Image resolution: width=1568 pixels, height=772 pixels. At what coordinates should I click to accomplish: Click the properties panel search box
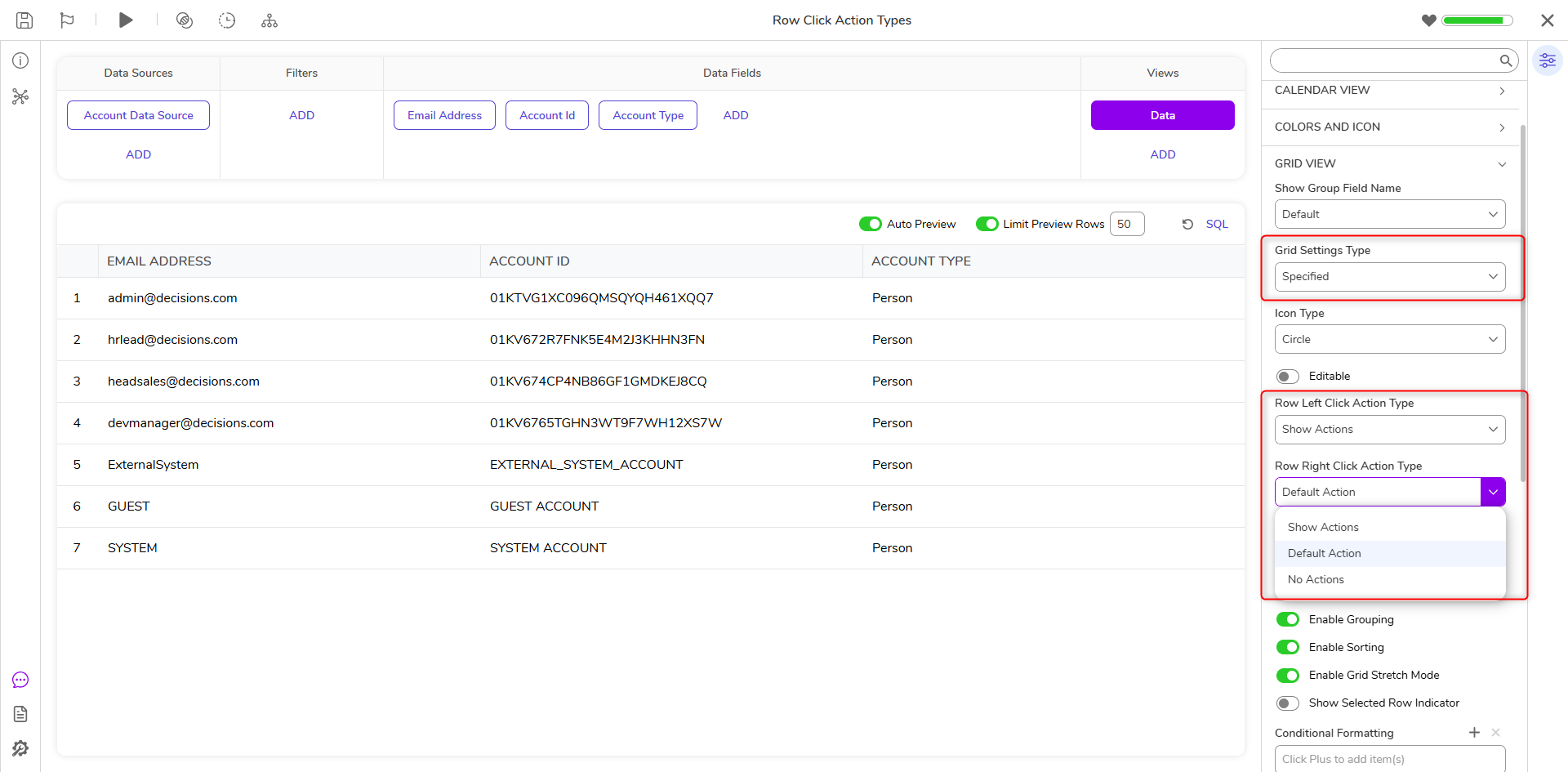pos(1394,60)
